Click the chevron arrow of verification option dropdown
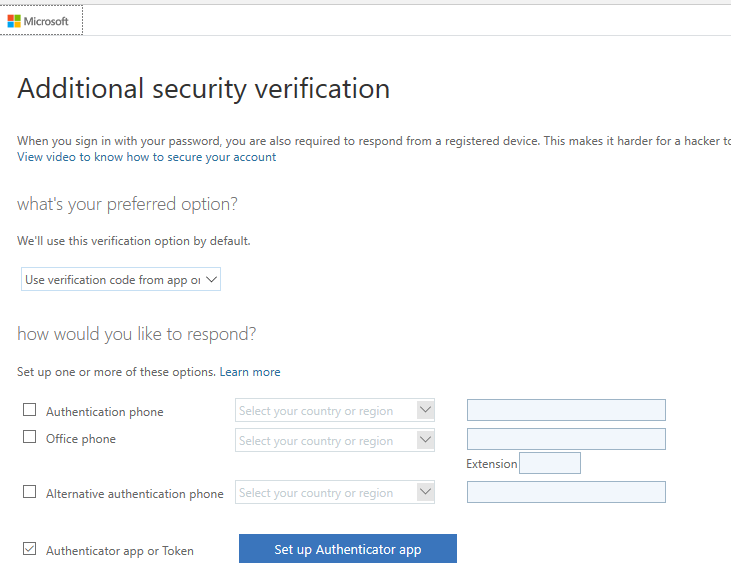This screenshot has width=731, height=576. coord(211,279)
